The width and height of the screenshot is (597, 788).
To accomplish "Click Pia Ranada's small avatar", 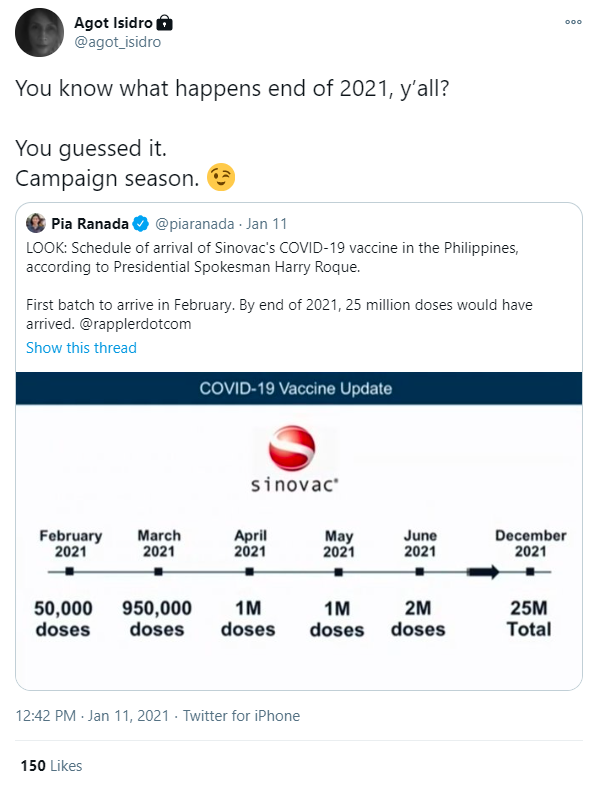I will click(x=36, y=223).
